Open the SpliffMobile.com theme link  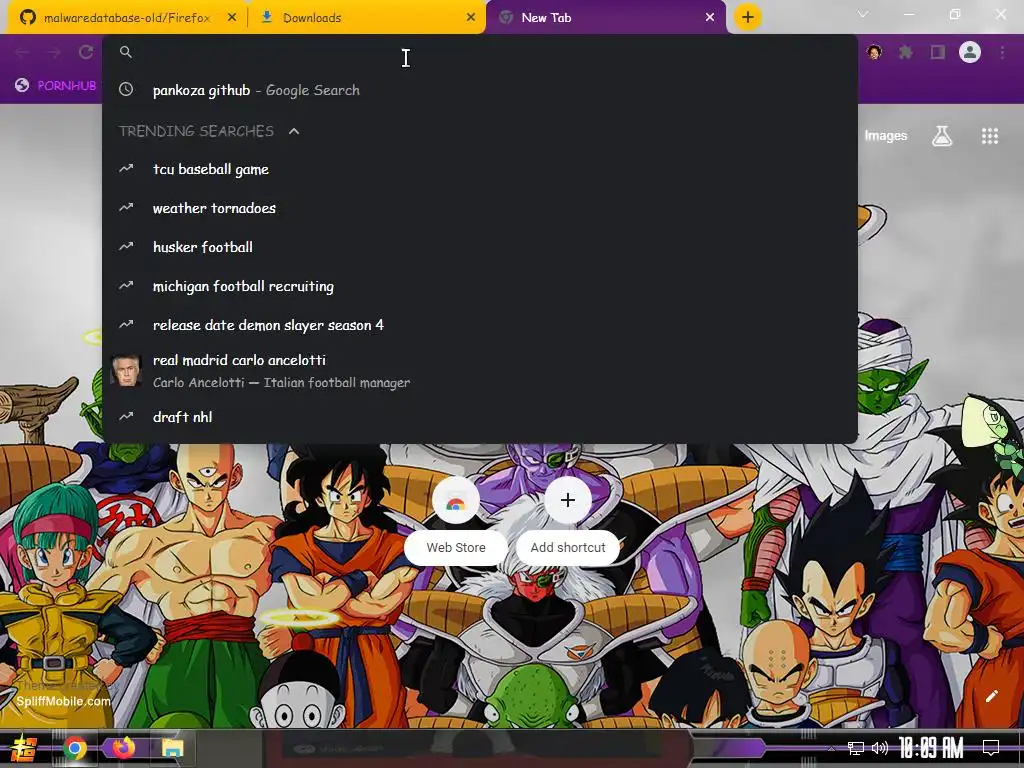point(63,701)
